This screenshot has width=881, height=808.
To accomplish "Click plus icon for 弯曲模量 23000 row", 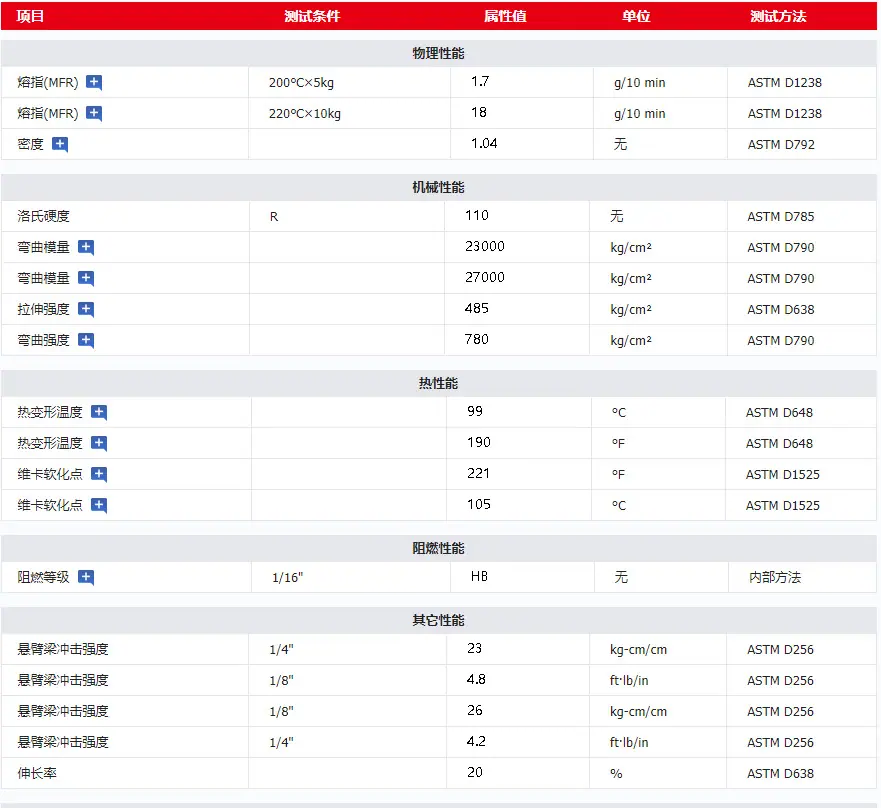I will click(85, 247).
